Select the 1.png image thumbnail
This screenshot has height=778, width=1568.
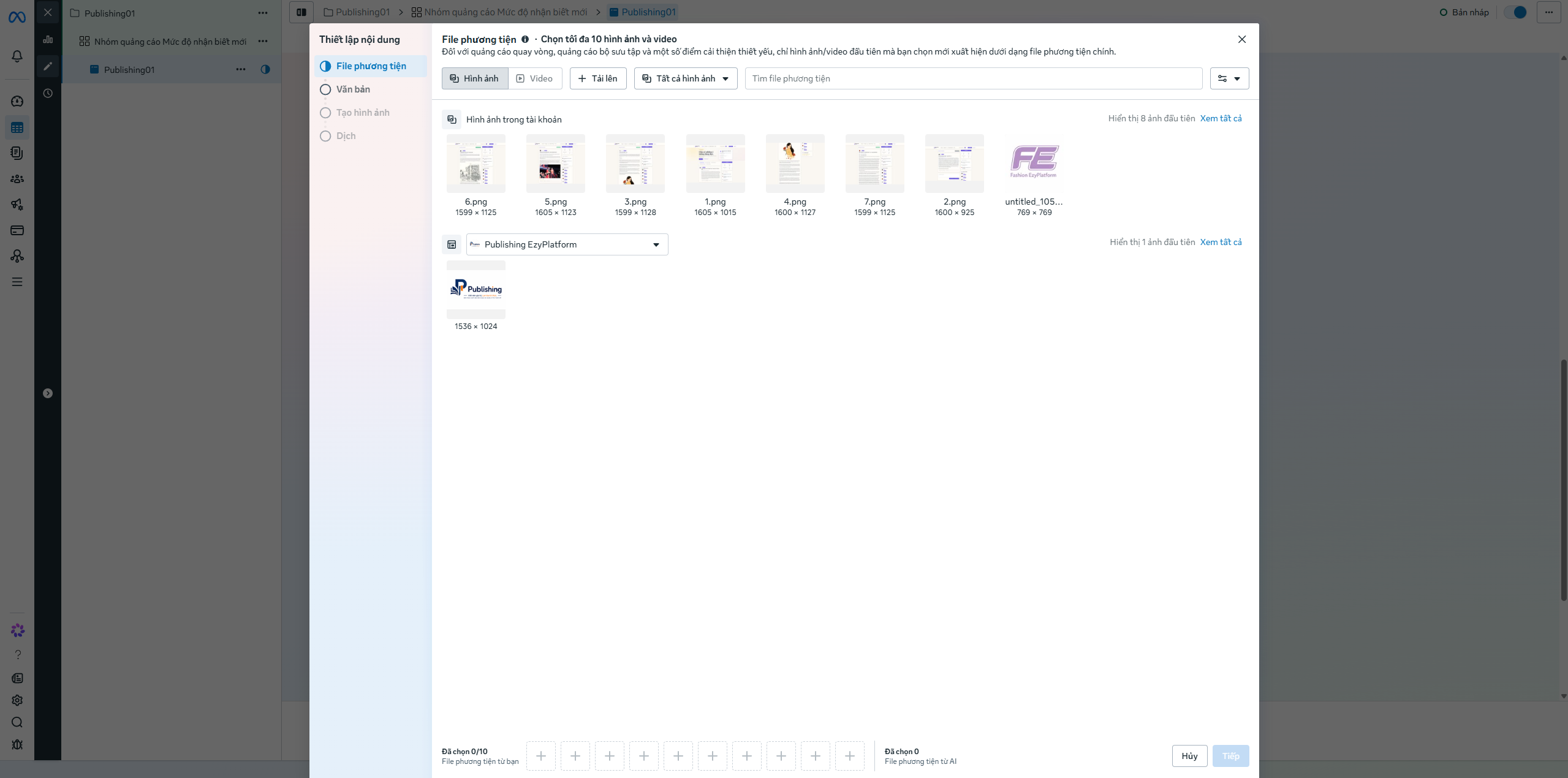(716, 164)
